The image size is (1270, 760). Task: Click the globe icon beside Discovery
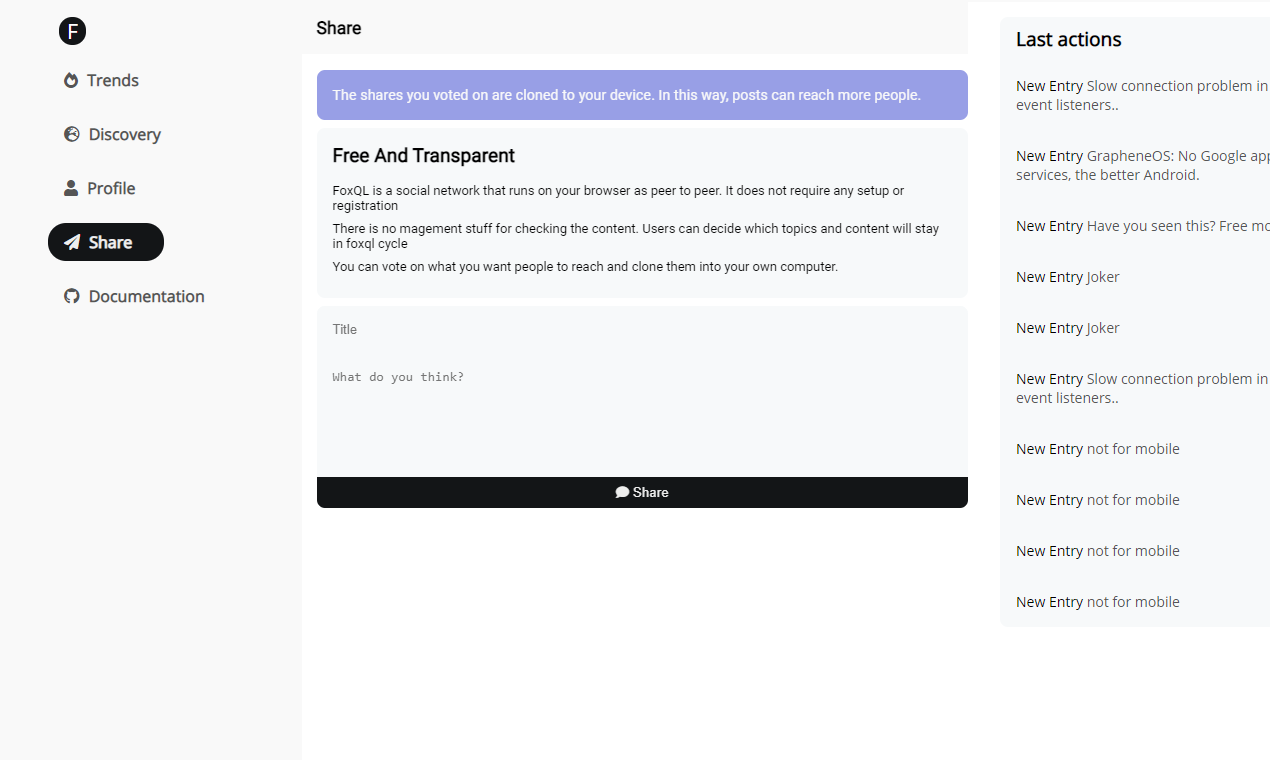72,134
